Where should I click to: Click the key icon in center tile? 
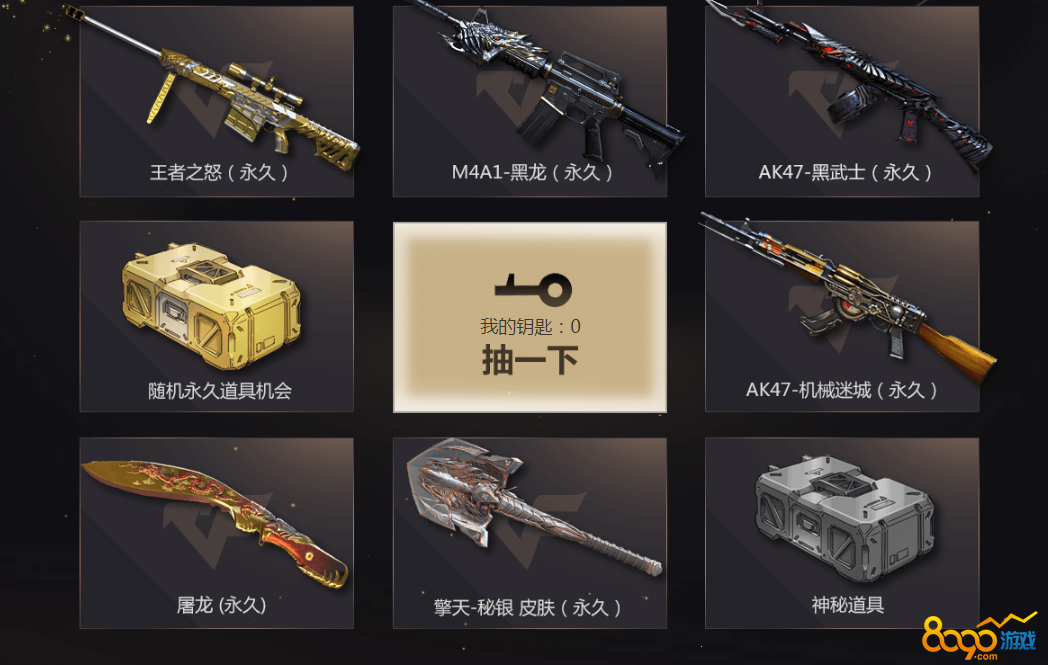point(533,288)
